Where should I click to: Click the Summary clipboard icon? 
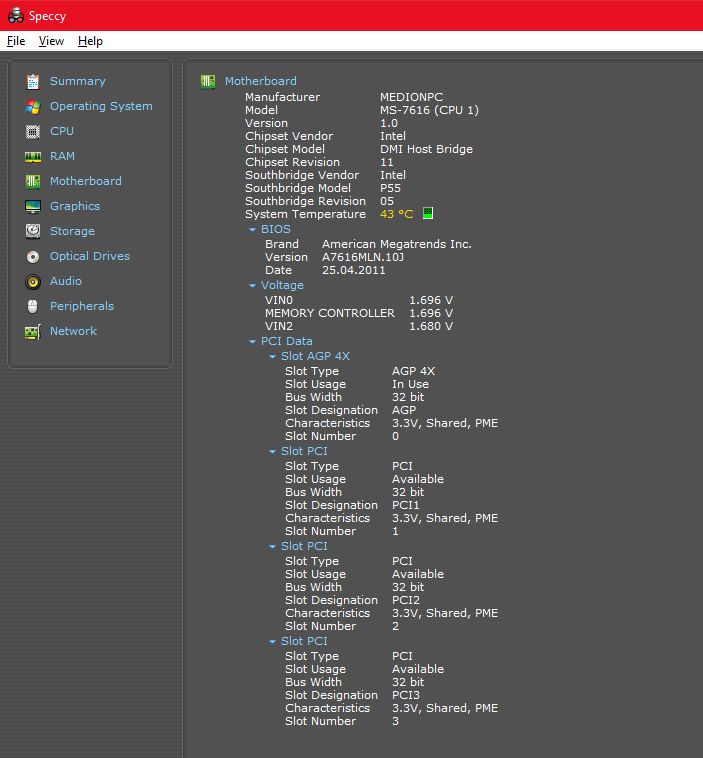[33, 81]
